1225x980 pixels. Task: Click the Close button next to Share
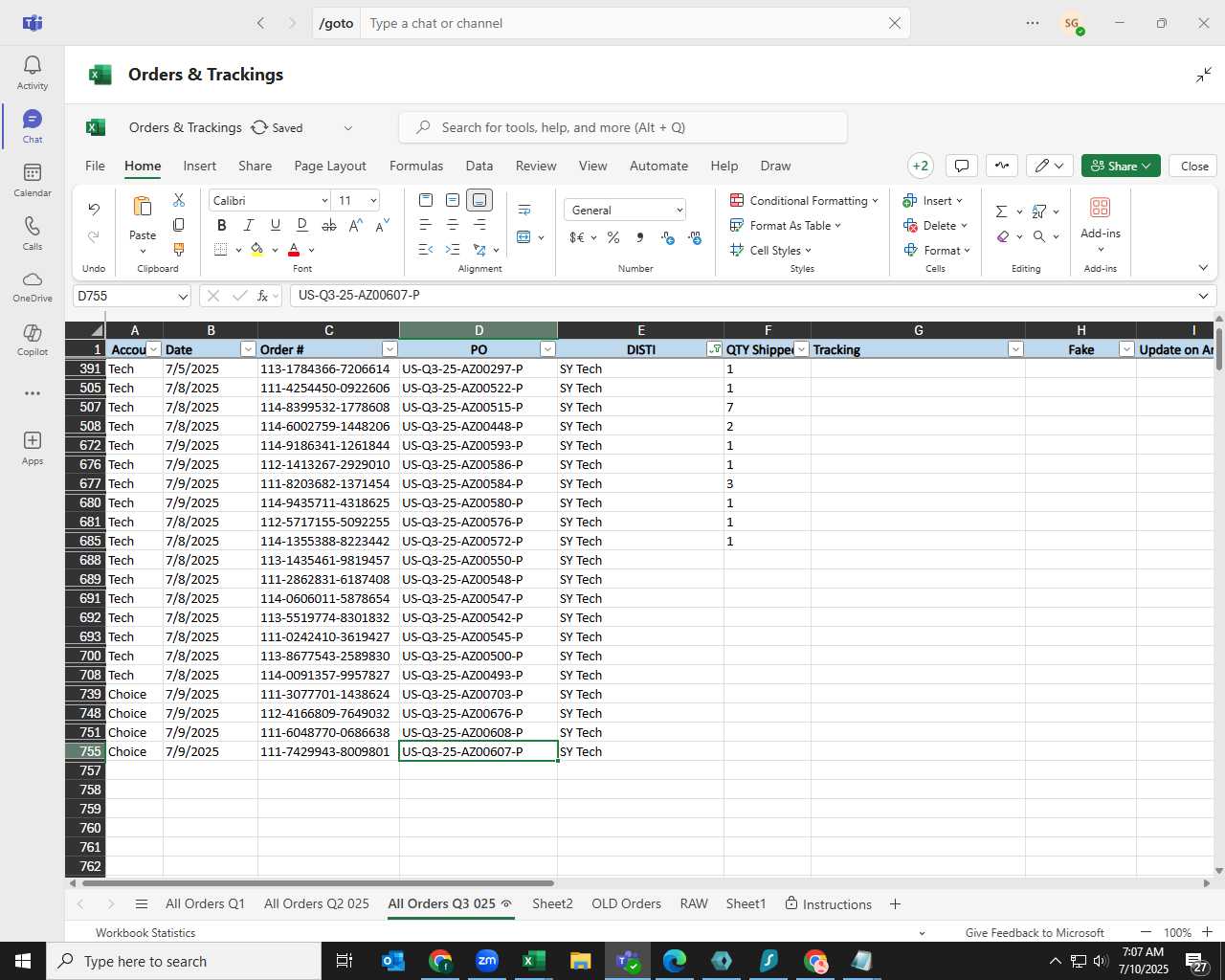pyautogui.click(x=1194, y=166)
